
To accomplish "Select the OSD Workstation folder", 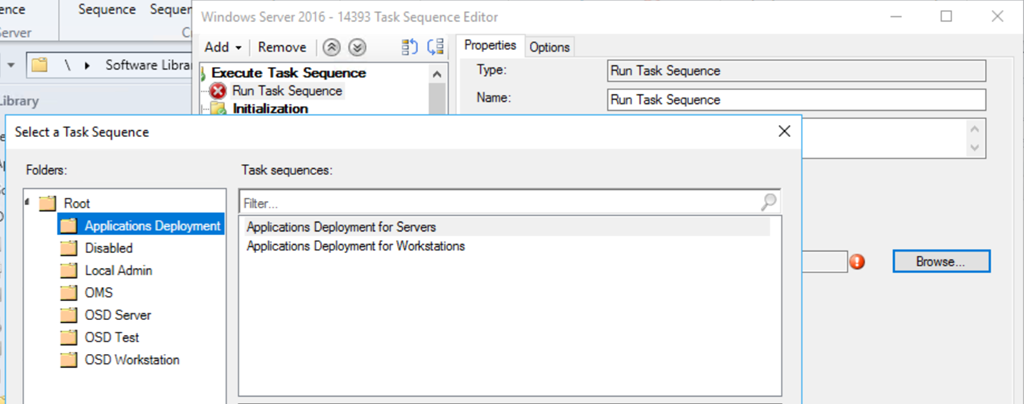I will coord(132,360).
